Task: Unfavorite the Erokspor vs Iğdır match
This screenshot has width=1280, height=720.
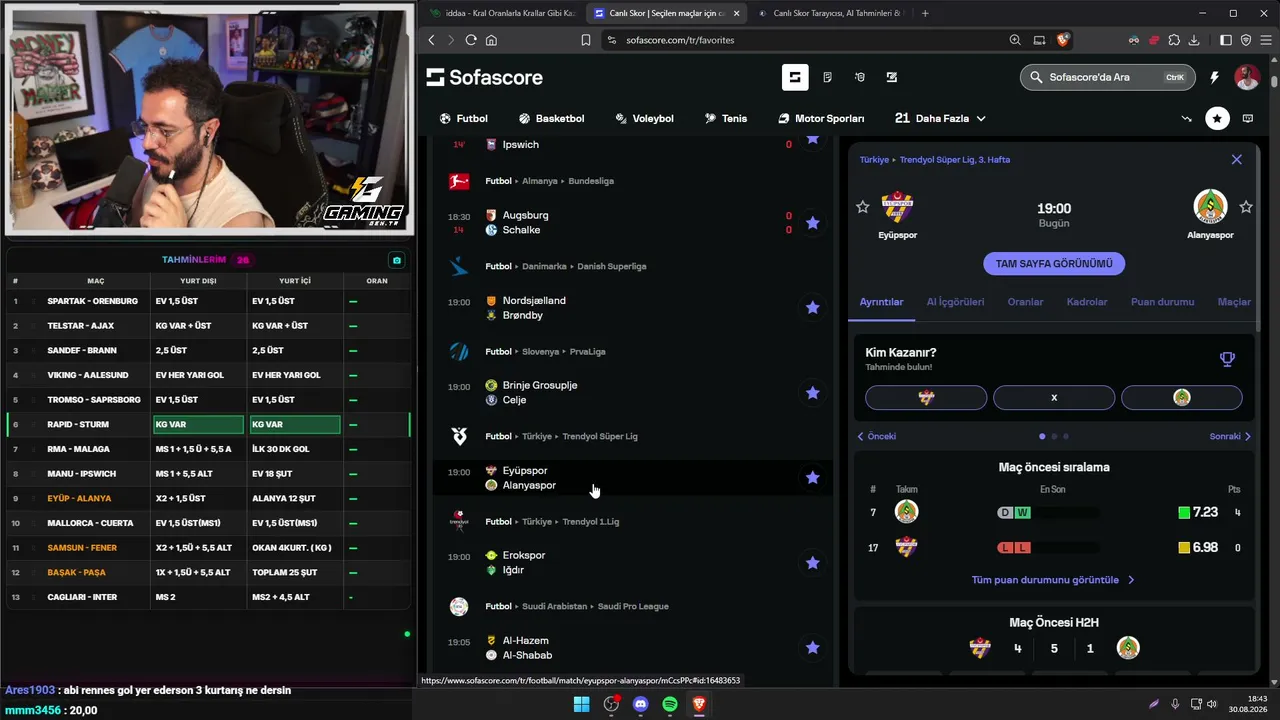Action: (812, 563)
